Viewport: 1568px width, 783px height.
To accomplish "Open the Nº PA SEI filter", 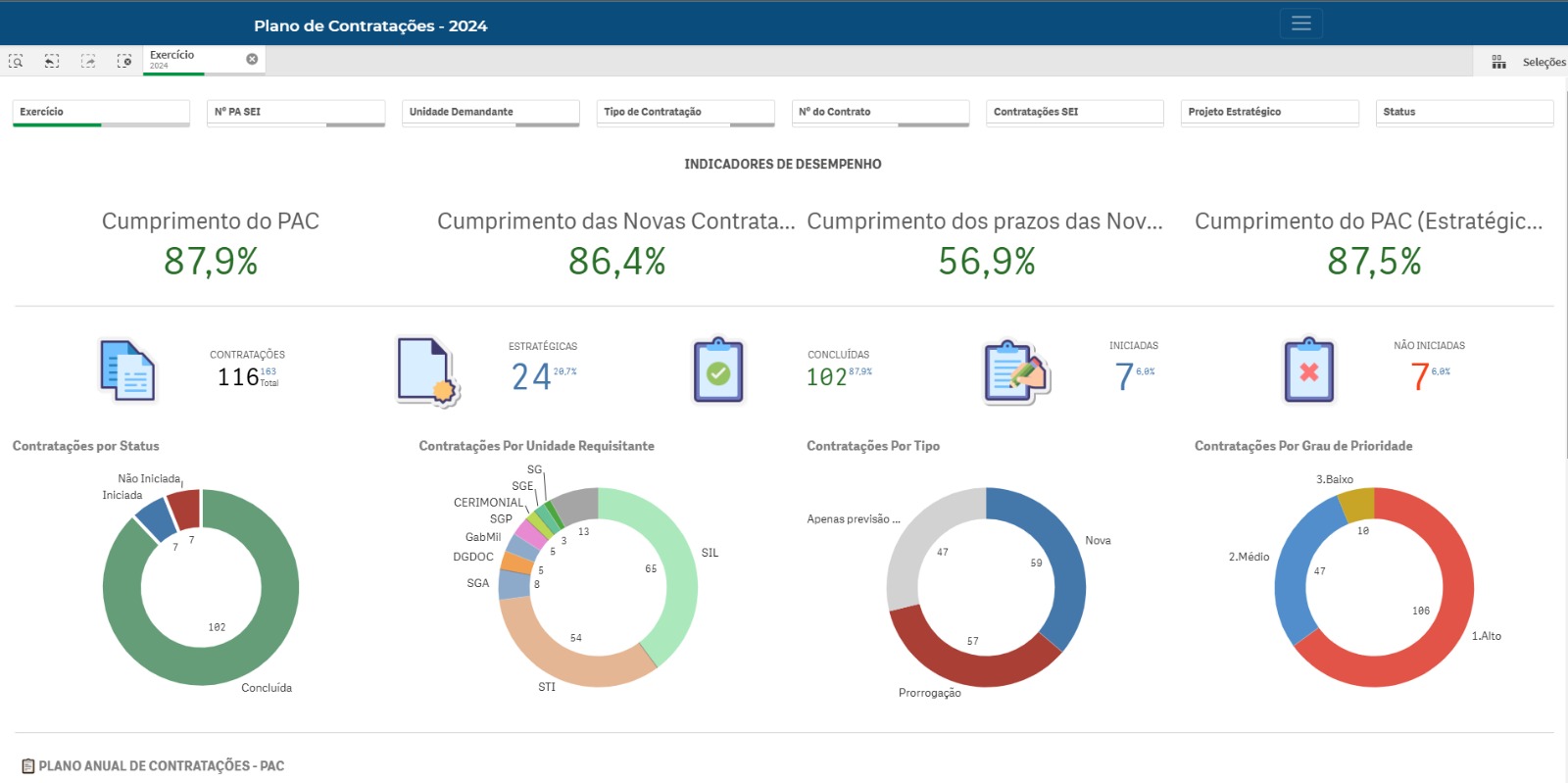I will tap(296, 113).
